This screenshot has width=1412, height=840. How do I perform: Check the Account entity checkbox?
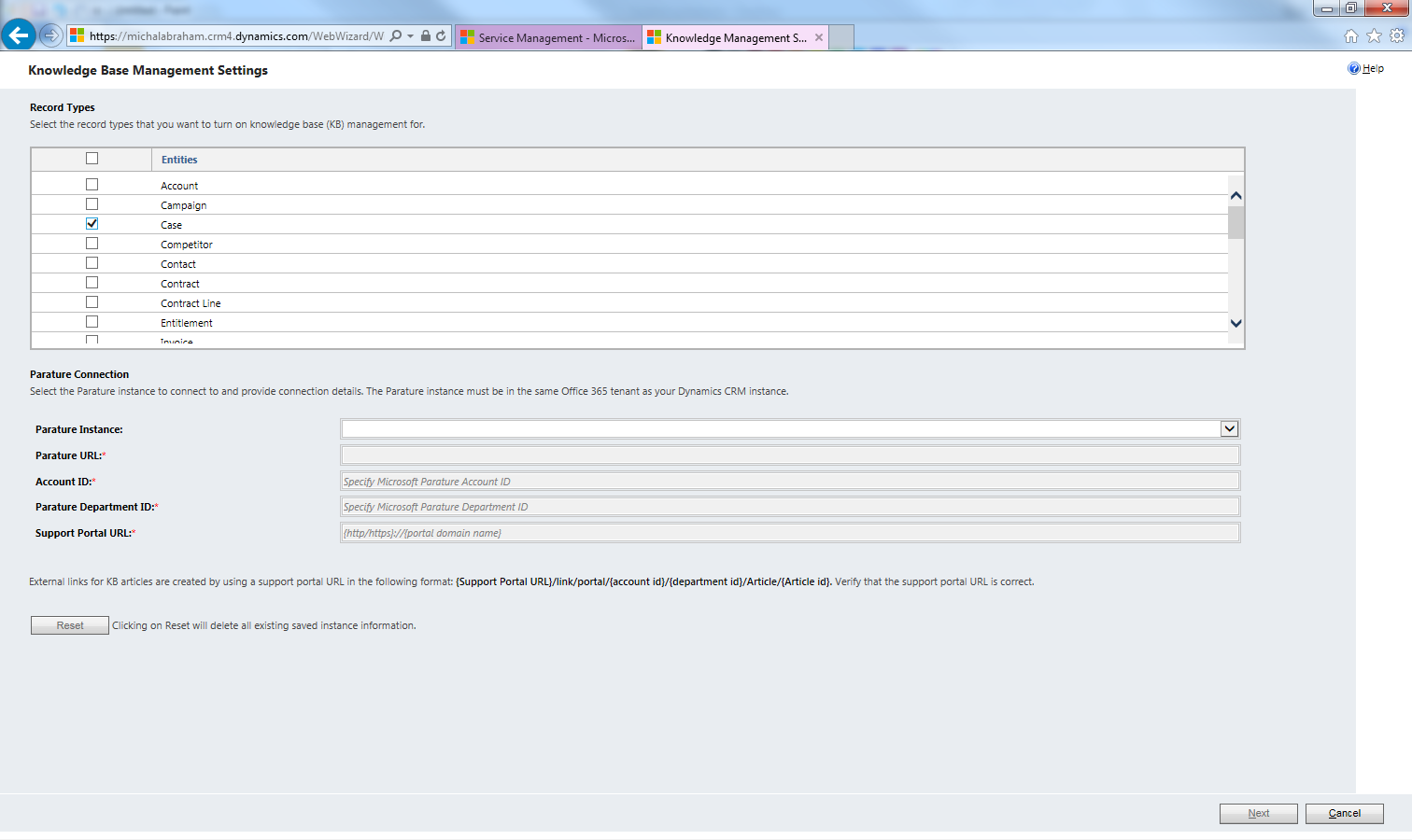click(x=92, y=185)
